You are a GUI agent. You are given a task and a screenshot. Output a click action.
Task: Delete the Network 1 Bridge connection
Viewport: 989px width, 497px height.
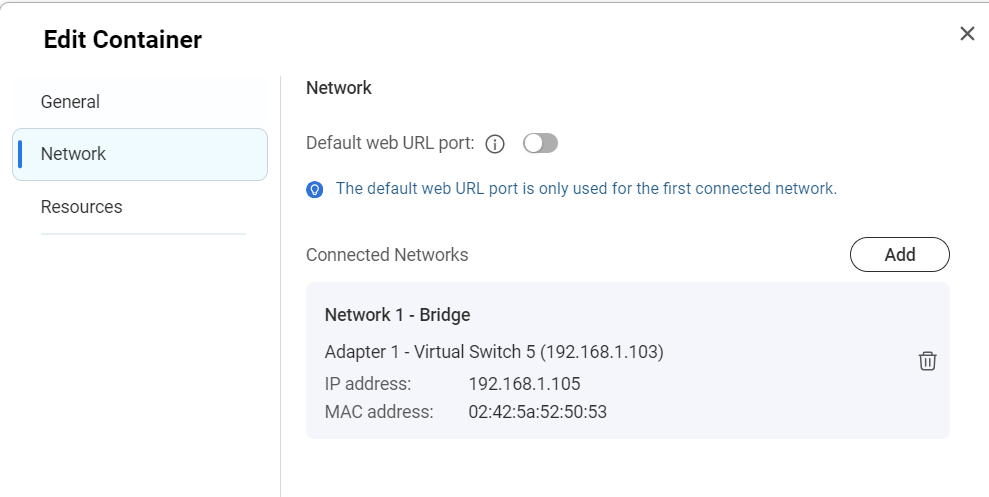[927, 361]
